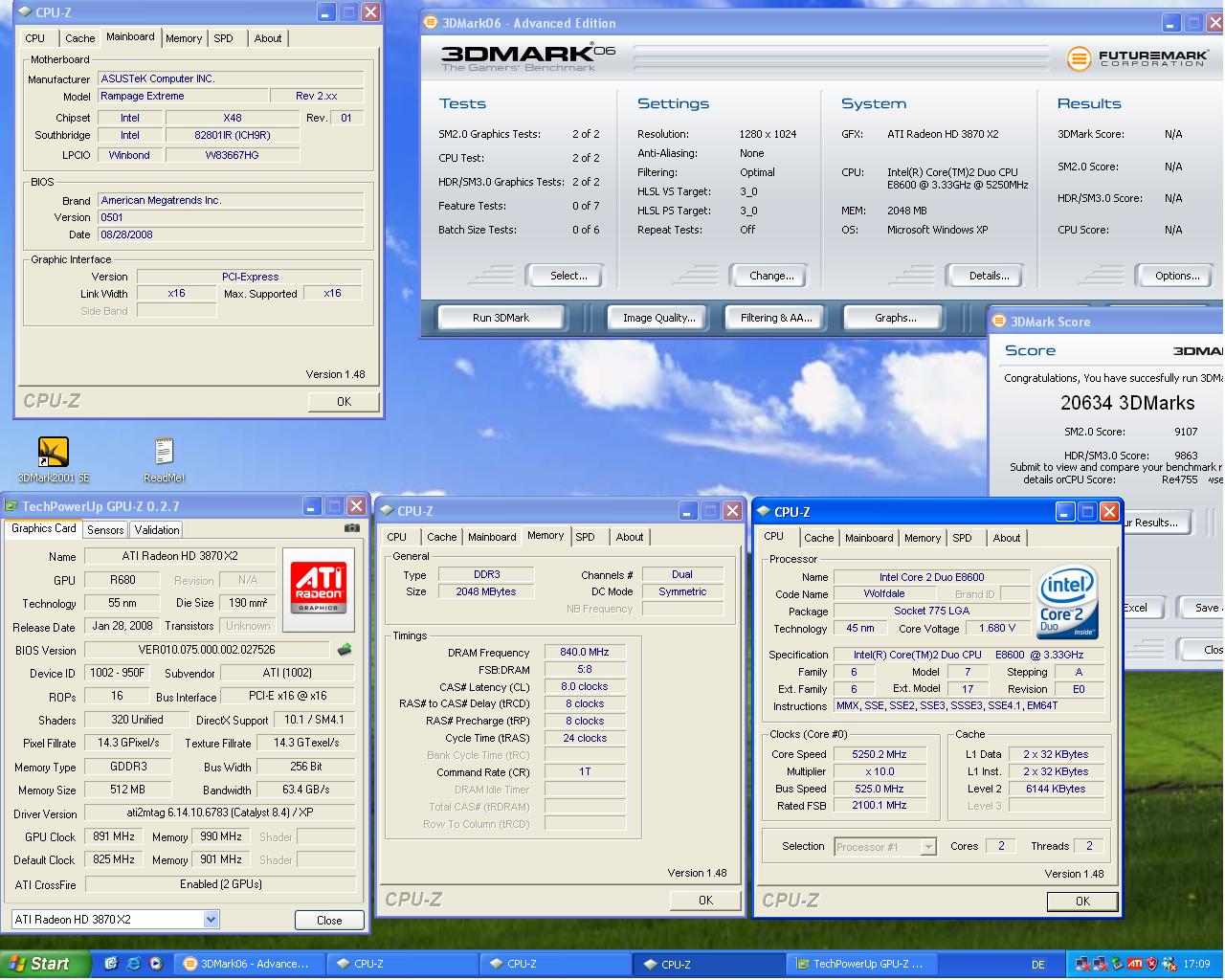Screen dimensions: 1225x980
Task: Switch to the TechPowerUp GPU-Z taskbar button
Action: point(861,964)
